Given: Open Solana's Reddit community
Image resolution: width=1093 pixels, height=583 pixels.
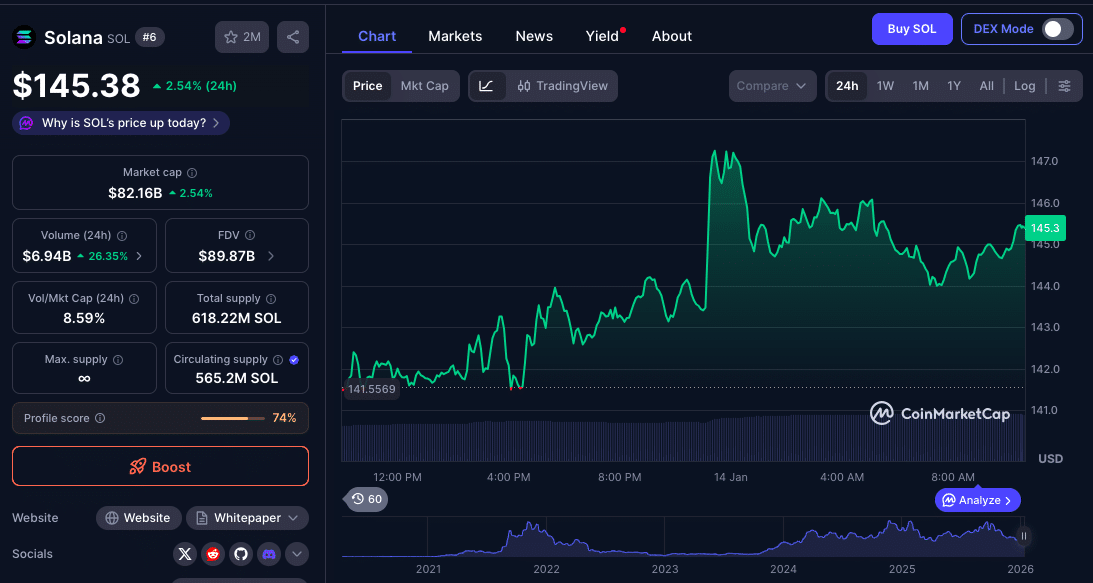Looking at the screenshot, I should tap(212, 554).
